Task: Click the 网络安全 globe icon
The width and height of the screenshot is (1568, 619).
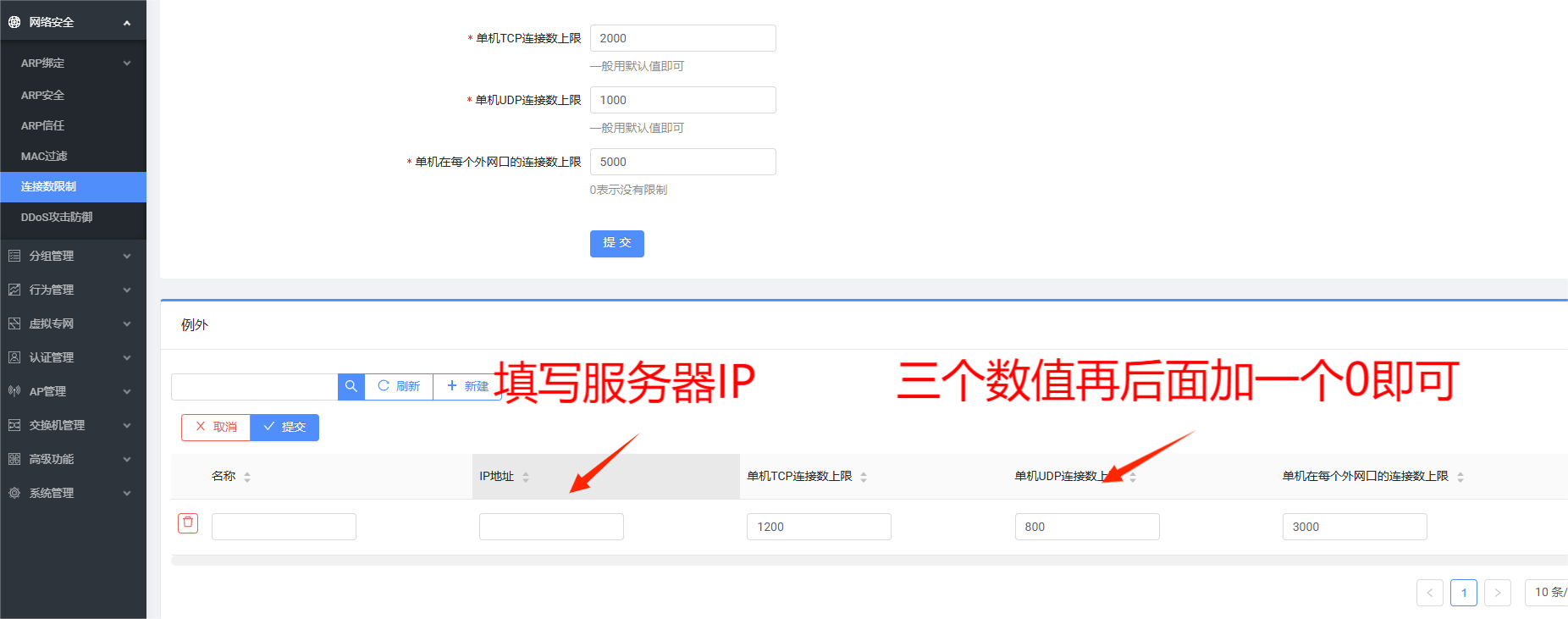Action: [14, 22]
